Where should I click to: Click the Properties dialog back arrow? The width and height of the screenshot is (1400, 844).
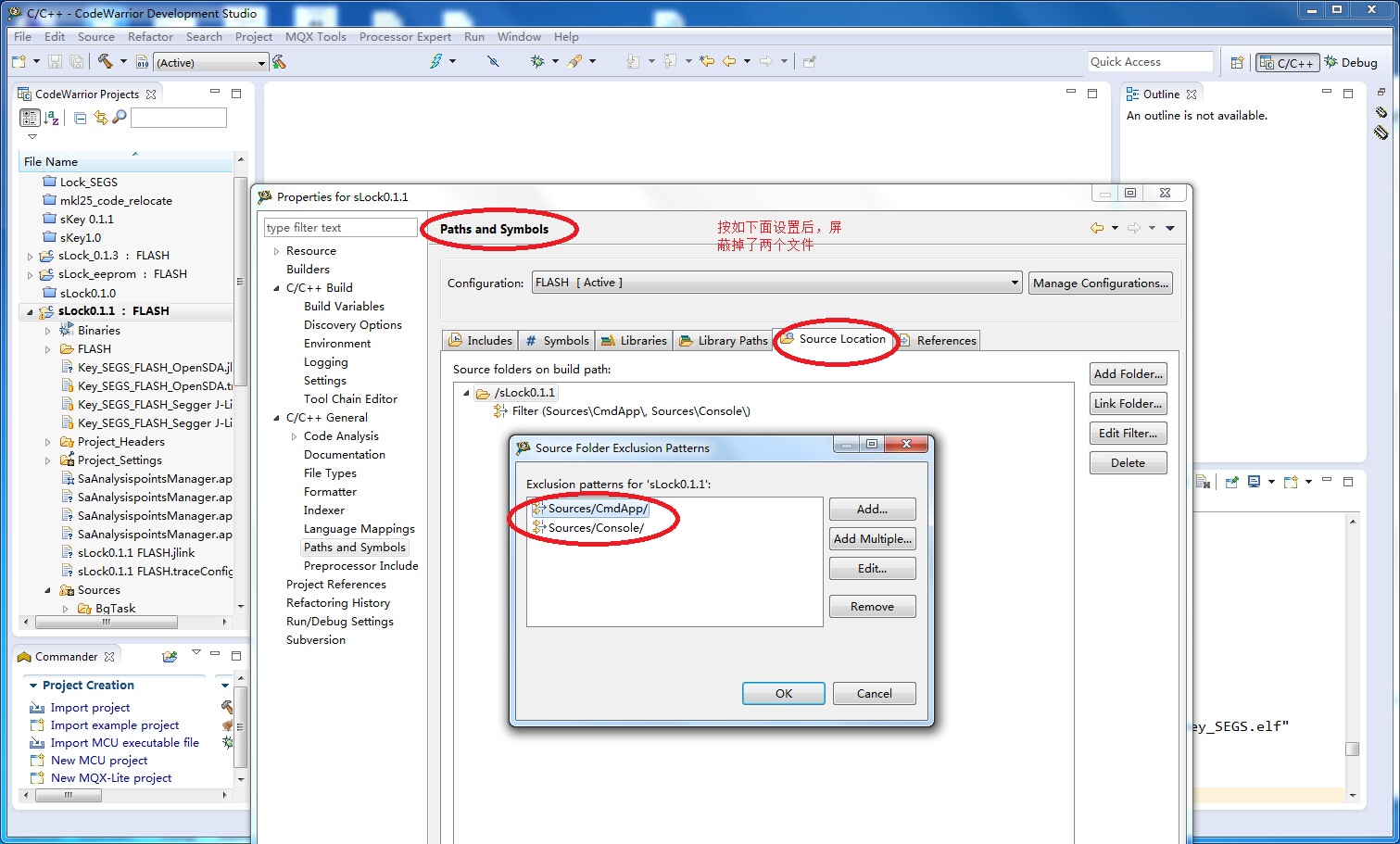(x=1097, y=228)
